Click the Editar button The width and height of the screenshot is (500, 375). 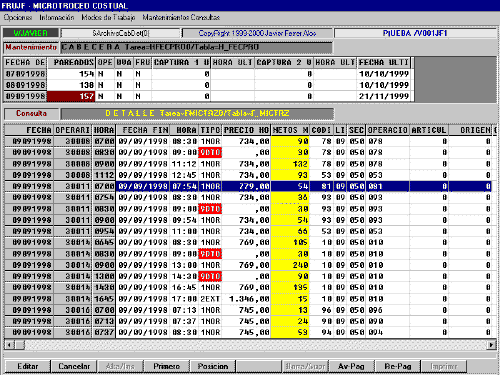[x=28, y=366]
